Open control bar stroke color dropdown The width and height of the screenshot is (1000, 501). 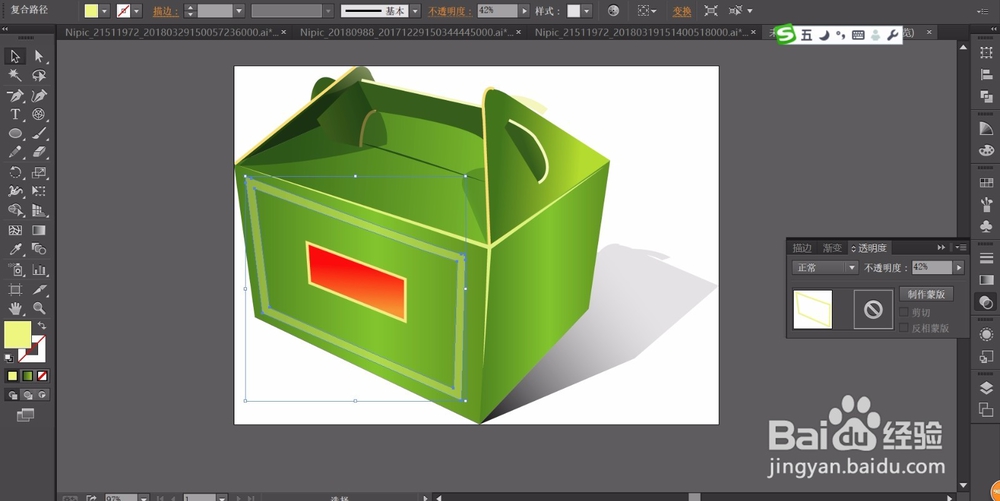click(136, 11)
